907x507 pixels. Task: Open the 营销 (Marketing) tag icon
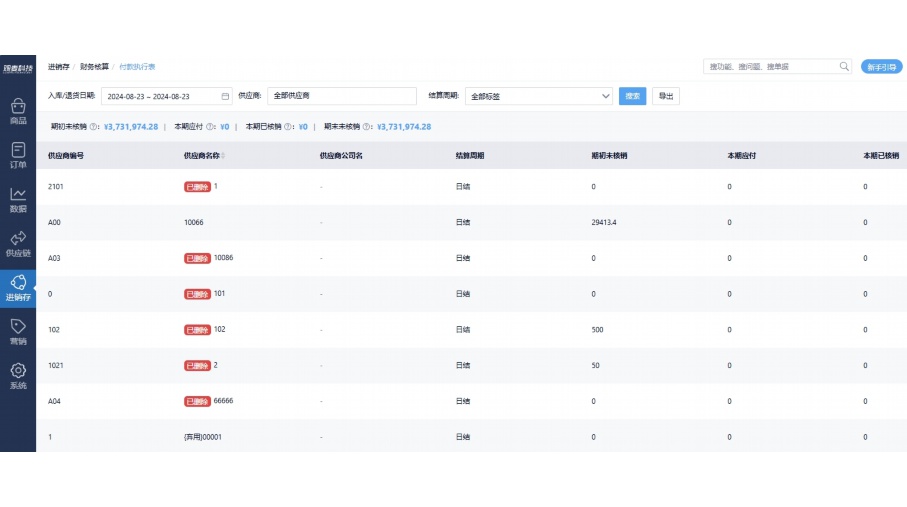pyautogui.click(x=18, y=330)
